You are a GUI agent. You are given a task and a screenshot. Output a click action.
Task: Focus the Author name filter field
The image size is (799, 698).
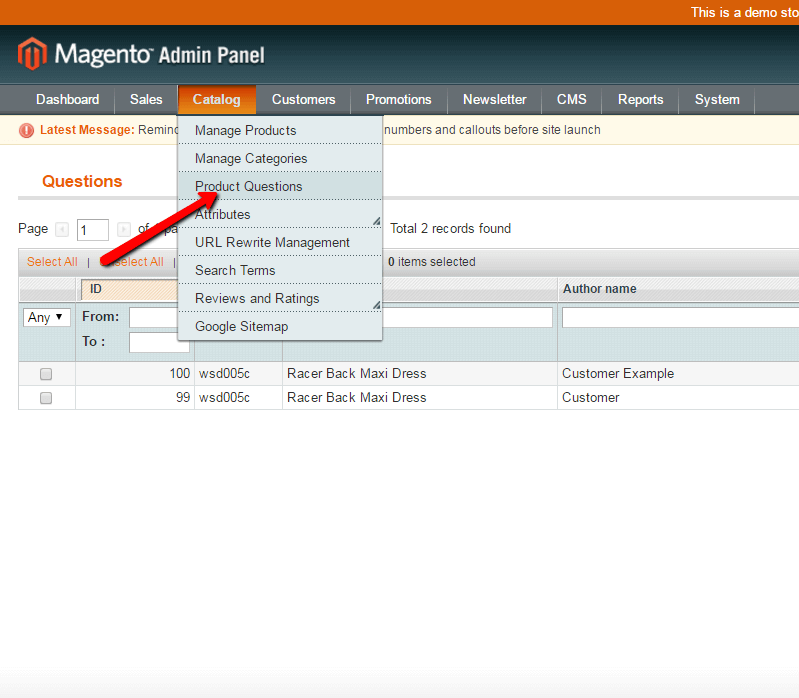click(680, 318)
